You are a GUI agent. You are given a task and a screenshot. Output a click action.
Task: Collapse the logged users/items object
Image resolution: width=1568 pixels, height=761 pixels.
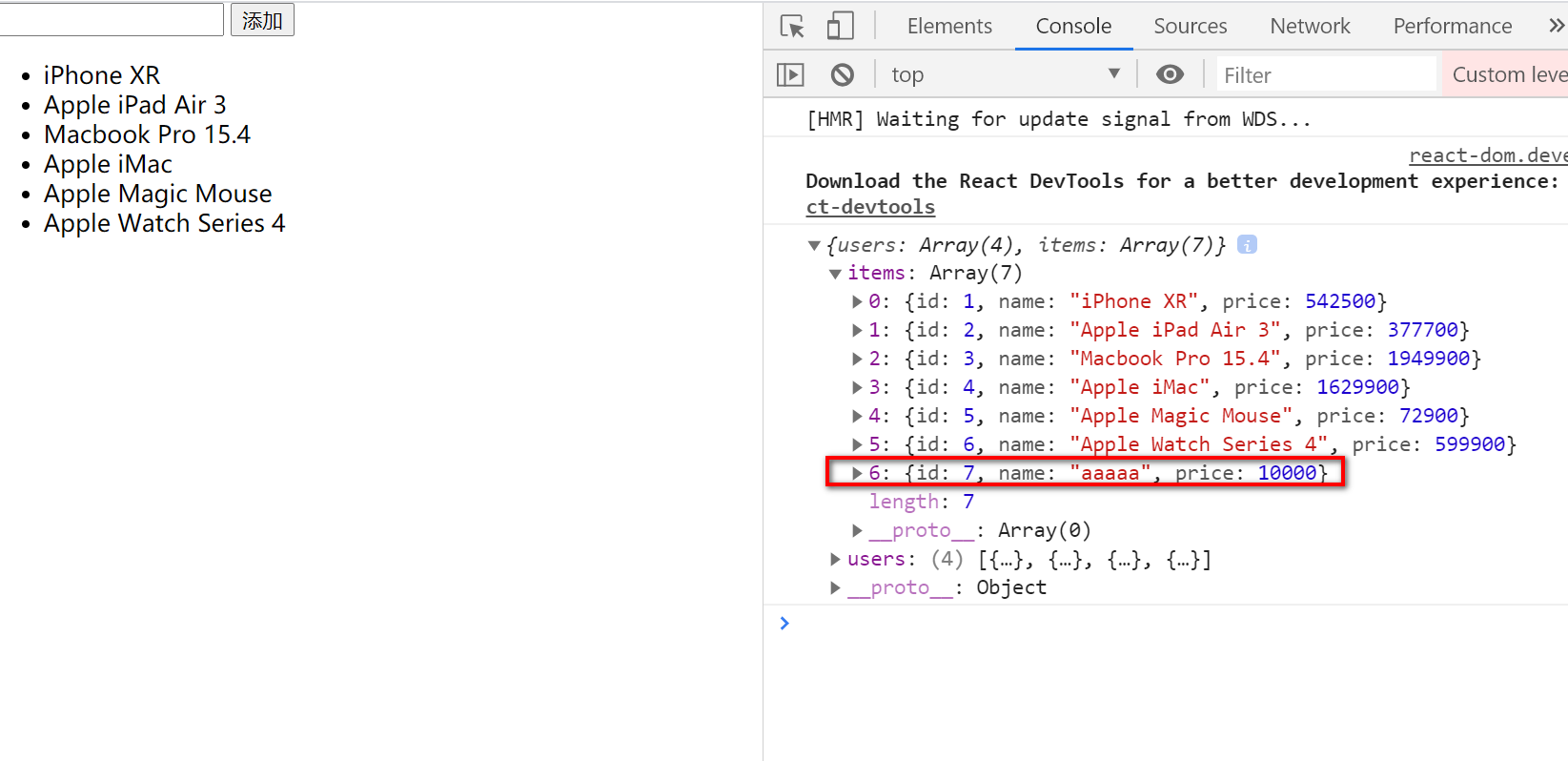pyautogui.click(x=814, y=246)
